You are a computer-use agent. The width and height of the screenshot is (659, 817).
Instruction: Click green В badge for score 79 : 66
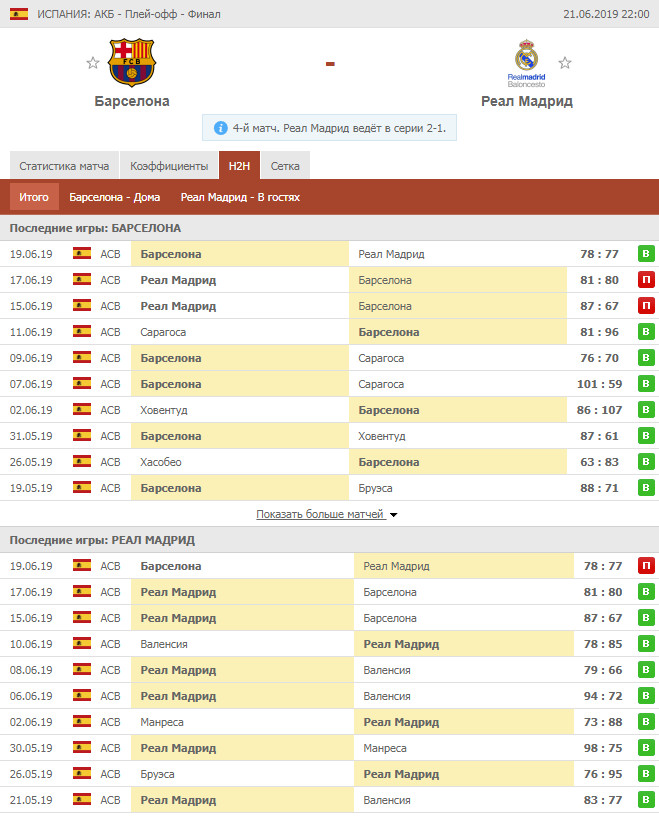point(646,670)
